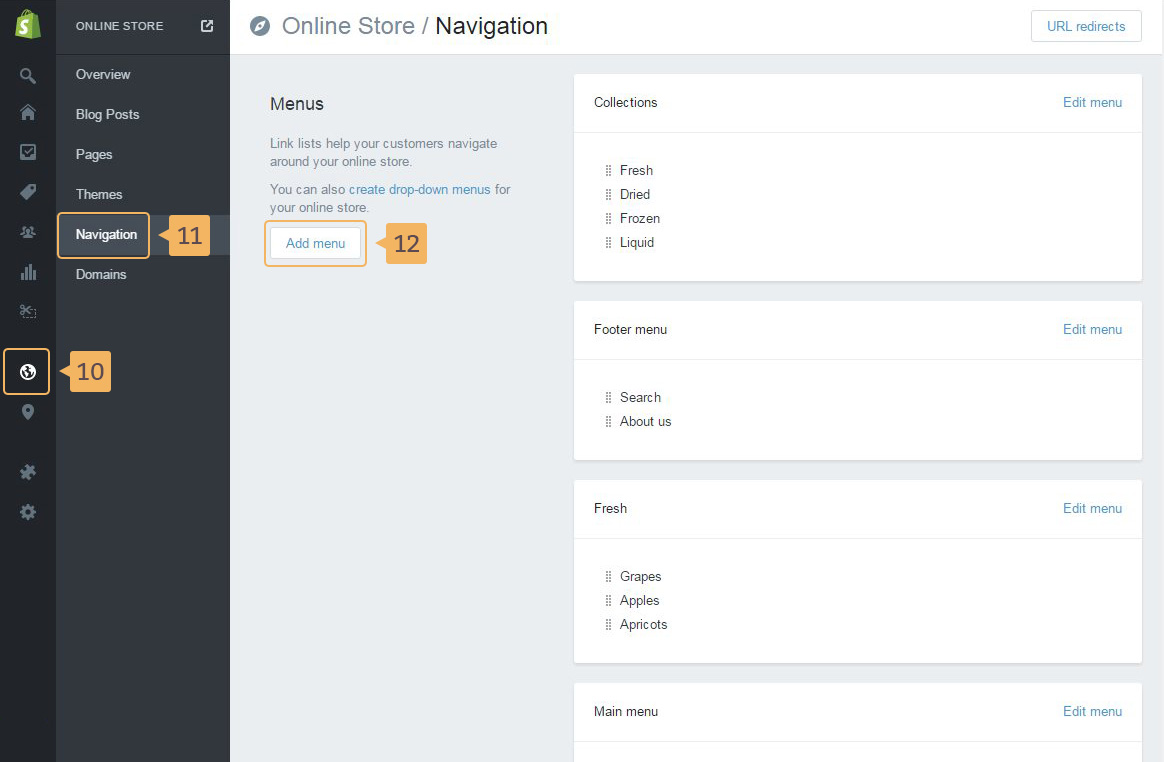The width and height of the screenshot is (1164, 762).
Task: Grab the drag handle beside Frozen
Action: coord(608,218)
